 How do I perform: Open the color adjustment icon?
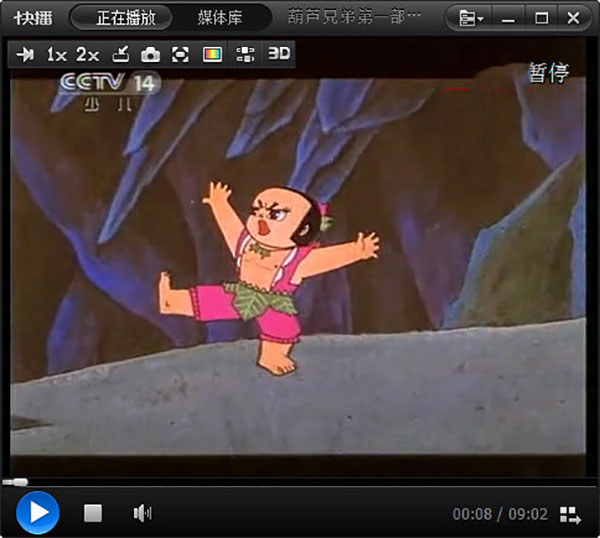pyautogui.click(x=212, y=55)
